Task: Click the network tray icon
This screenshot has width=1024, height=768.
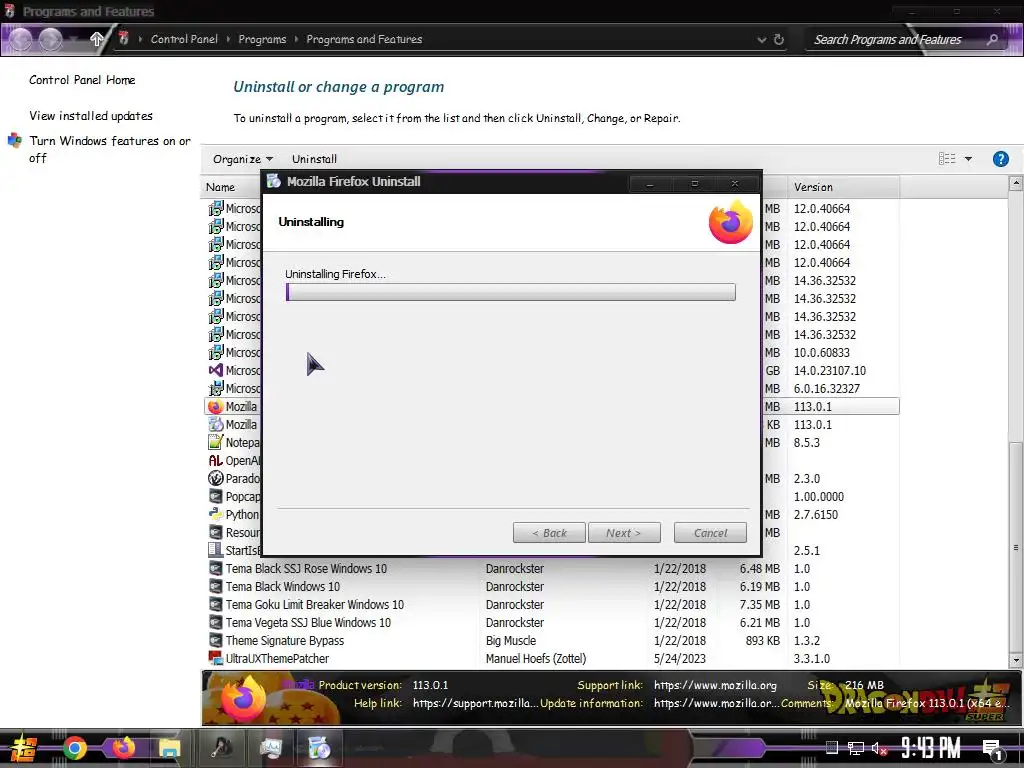Action: 855,748
